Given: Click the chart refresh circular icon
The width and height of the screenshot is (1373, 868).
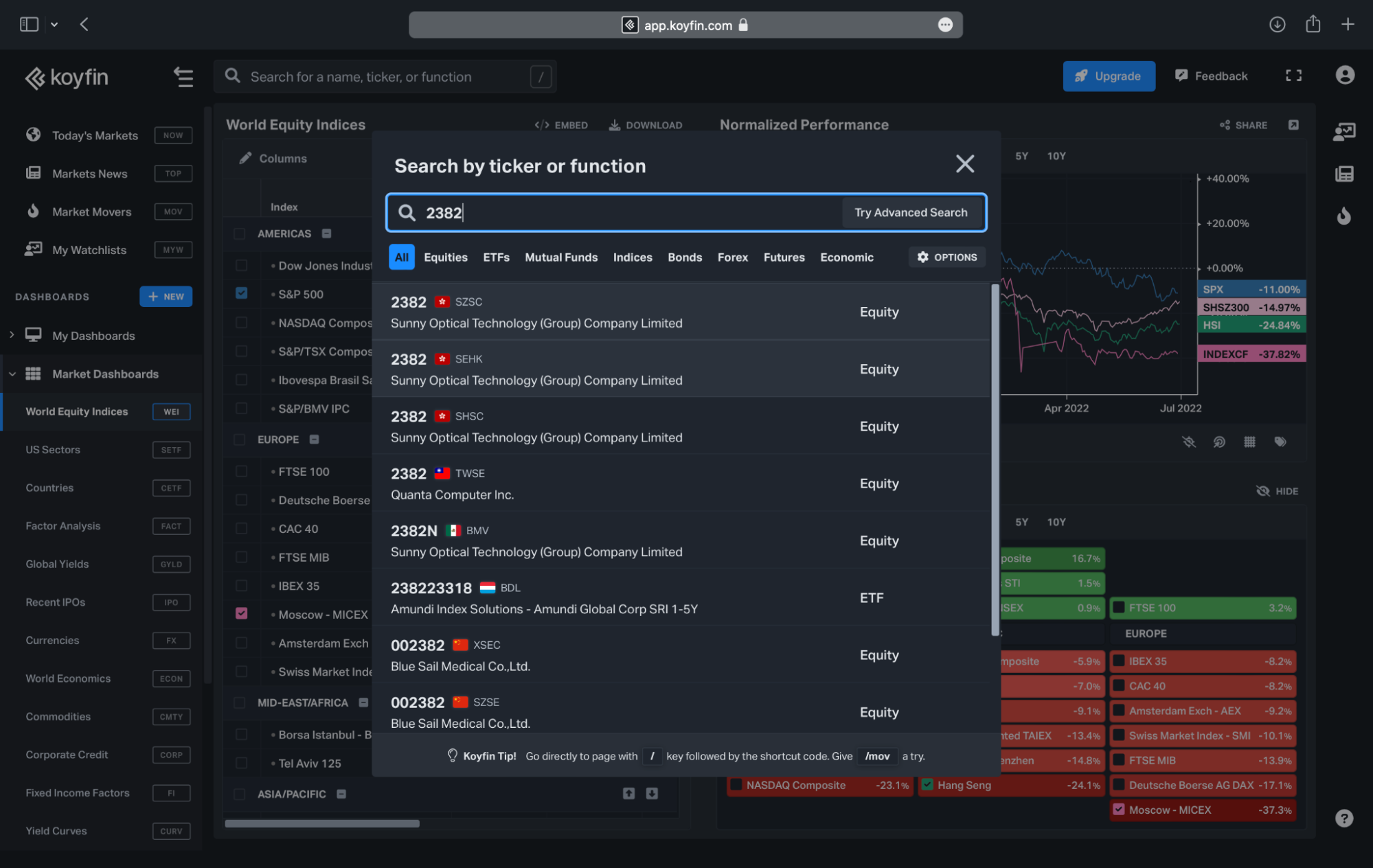Looking at the screenshot, I should coord(1219,442).
